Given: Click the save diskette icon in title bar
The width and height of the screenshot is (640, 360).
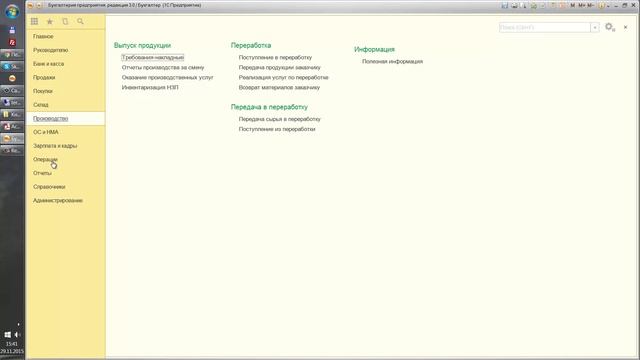Looking at the screenshot, I should point(505,5).
